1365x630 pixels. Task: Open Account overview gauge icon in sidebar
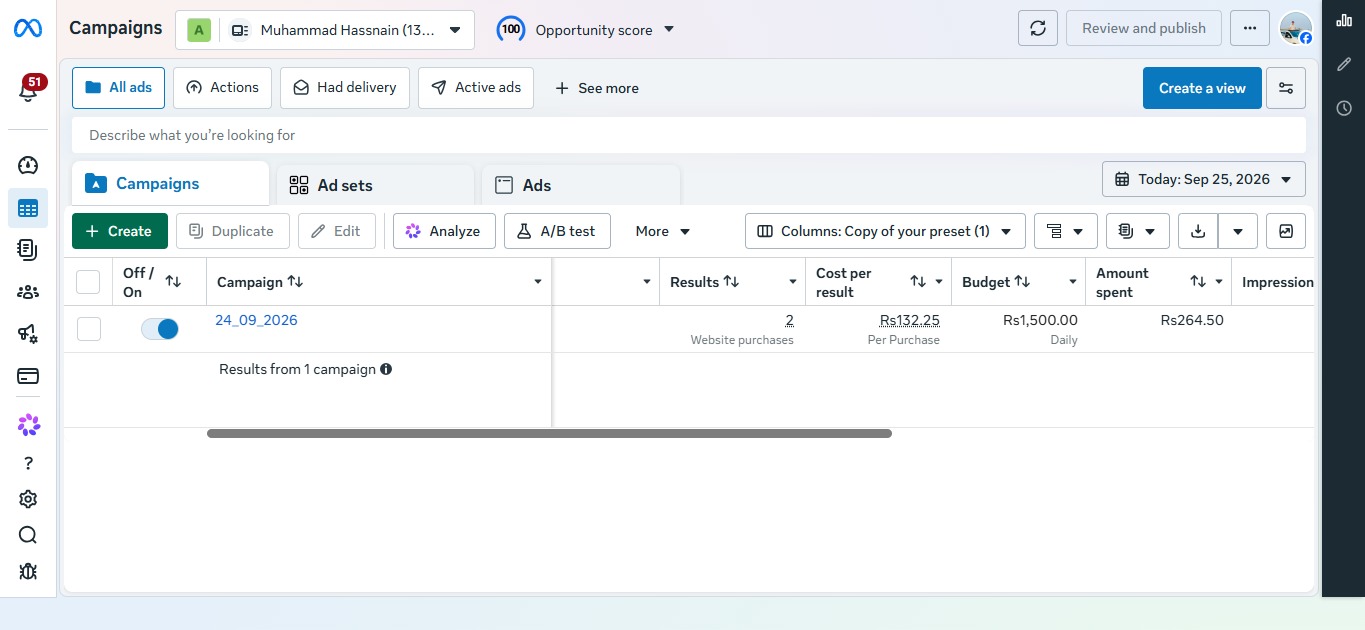tap(28, 165)
